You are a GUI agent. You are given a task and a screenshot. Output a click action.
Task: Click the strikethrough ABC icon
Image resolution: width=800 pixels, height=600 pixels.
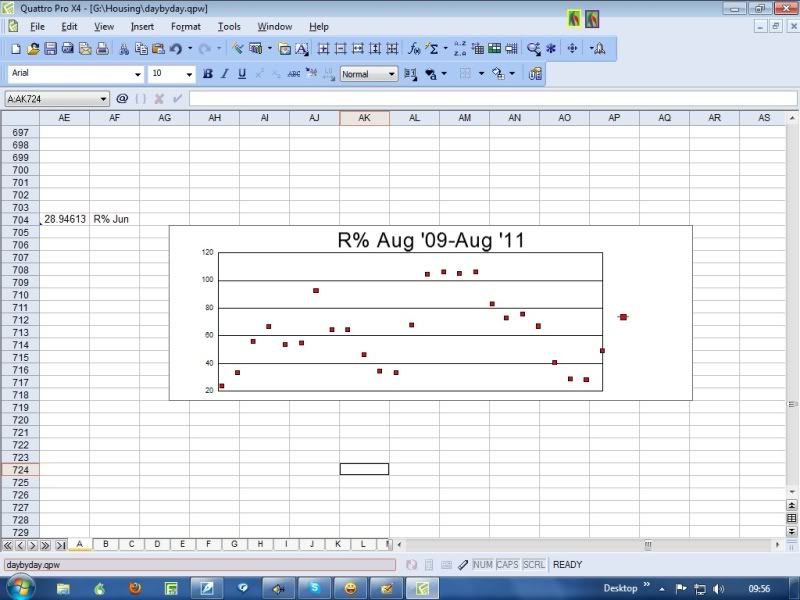coord(294,74)
